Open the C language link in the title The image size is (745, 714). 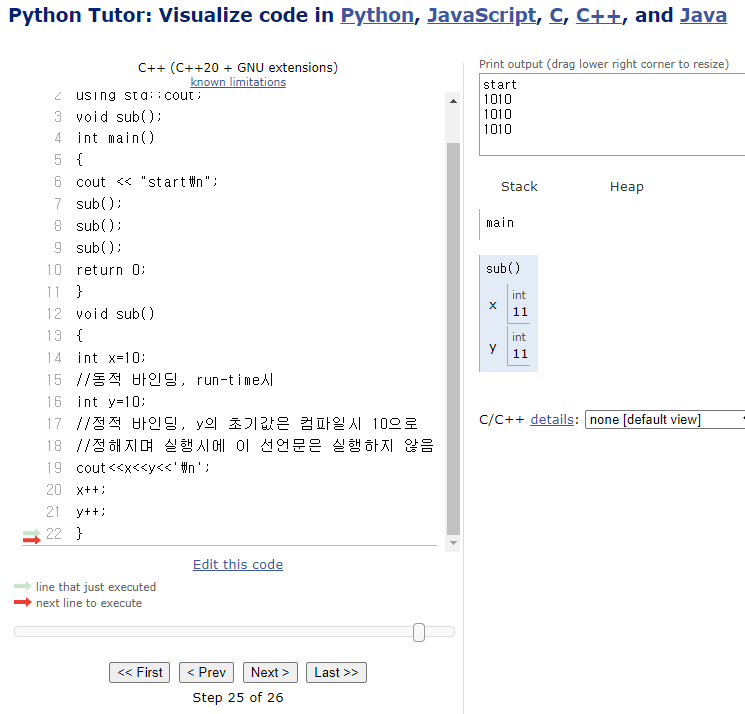[556, 15]
